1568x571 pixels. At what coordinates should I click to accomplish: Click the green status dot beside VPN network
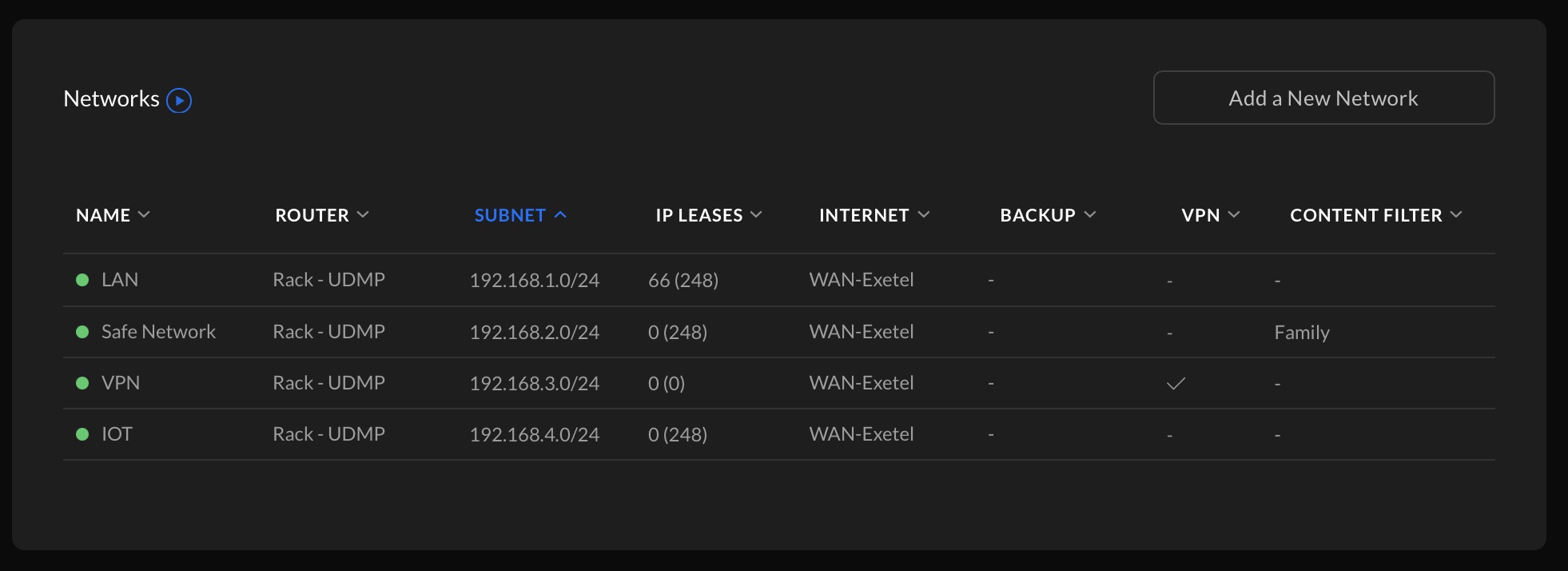(82, 383)
